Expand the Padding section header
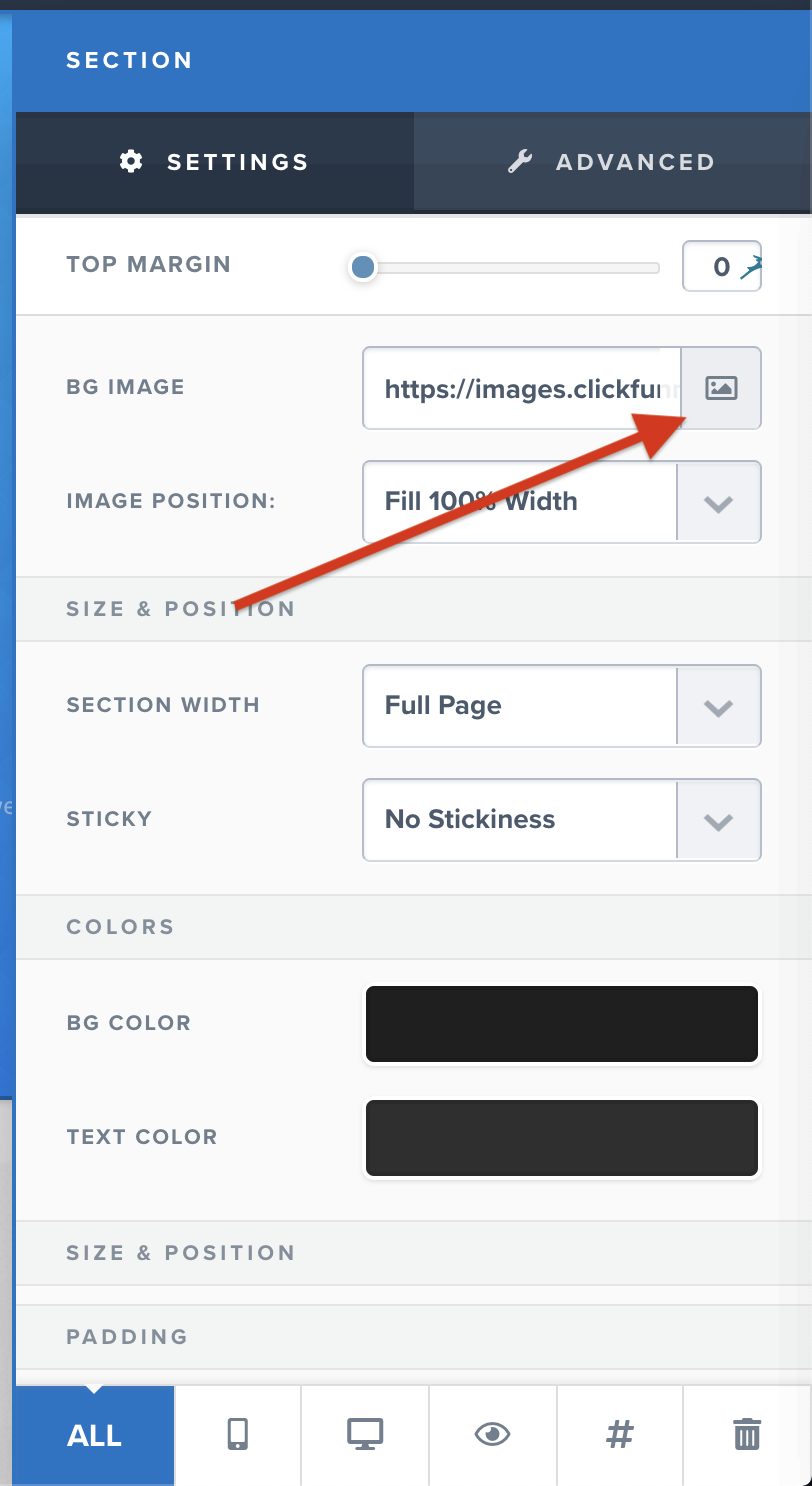Viewport: 812px width, 1486px height. tap(414, 1337)
